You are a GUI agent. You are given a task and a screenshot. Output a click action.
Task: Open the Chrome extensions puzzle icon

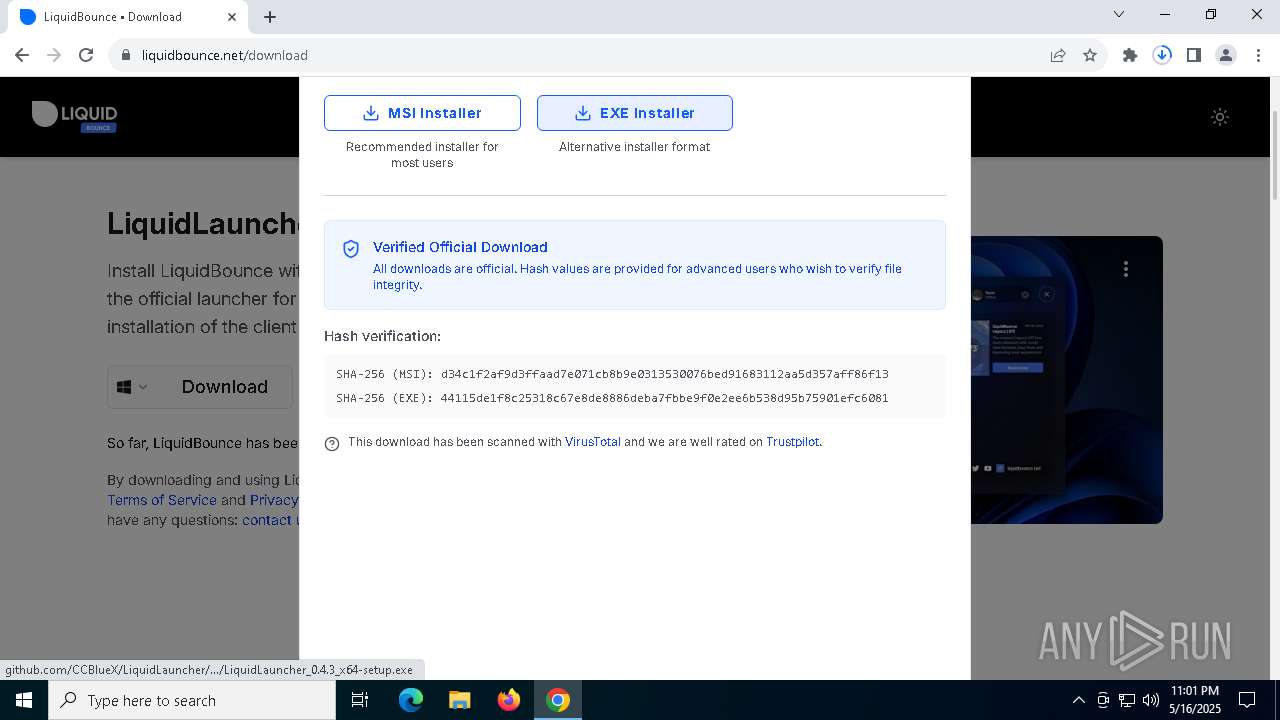click(x=1130, y=55)
